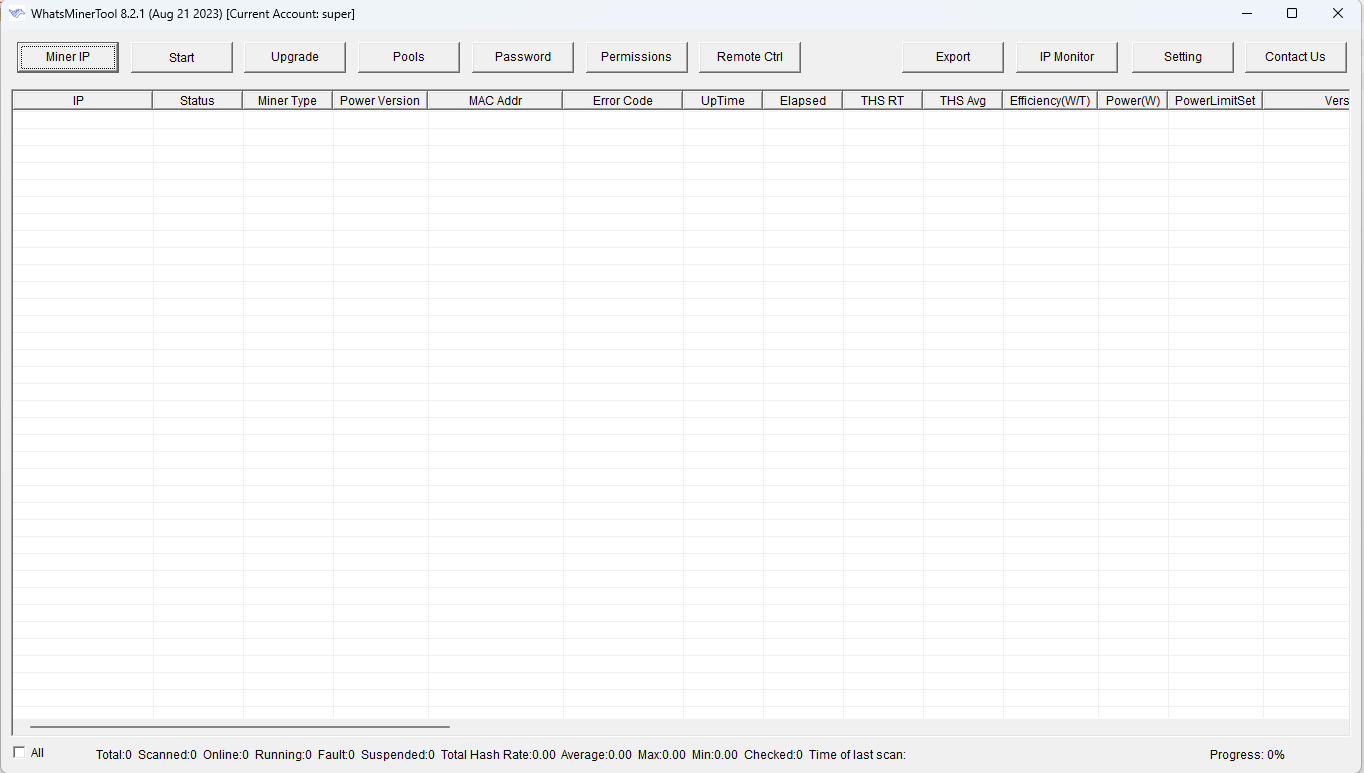Sort by the IP column header
Viewport: 1364px width, 773px height.
pos(79,101)
